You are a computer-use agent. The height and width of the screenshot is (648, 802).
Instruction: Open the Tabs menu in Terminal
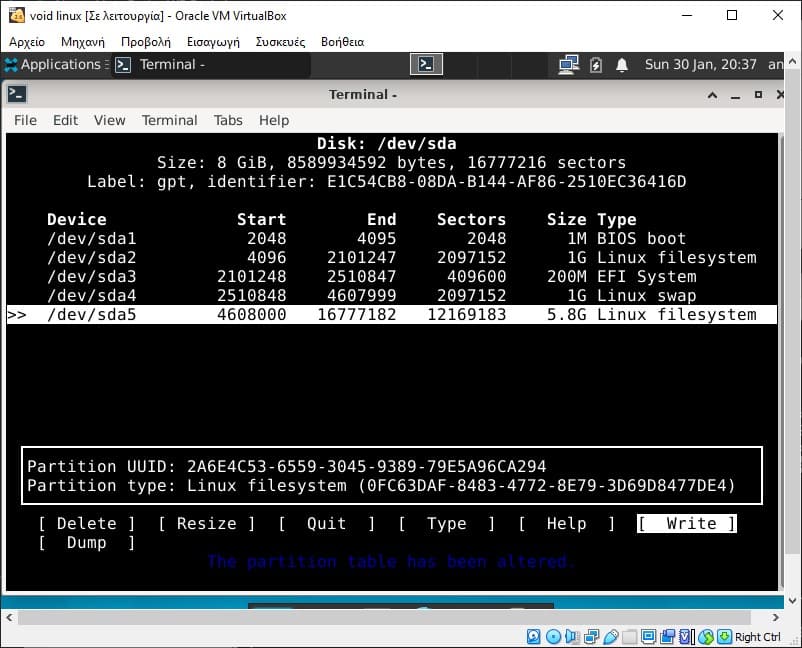point(228,120)
